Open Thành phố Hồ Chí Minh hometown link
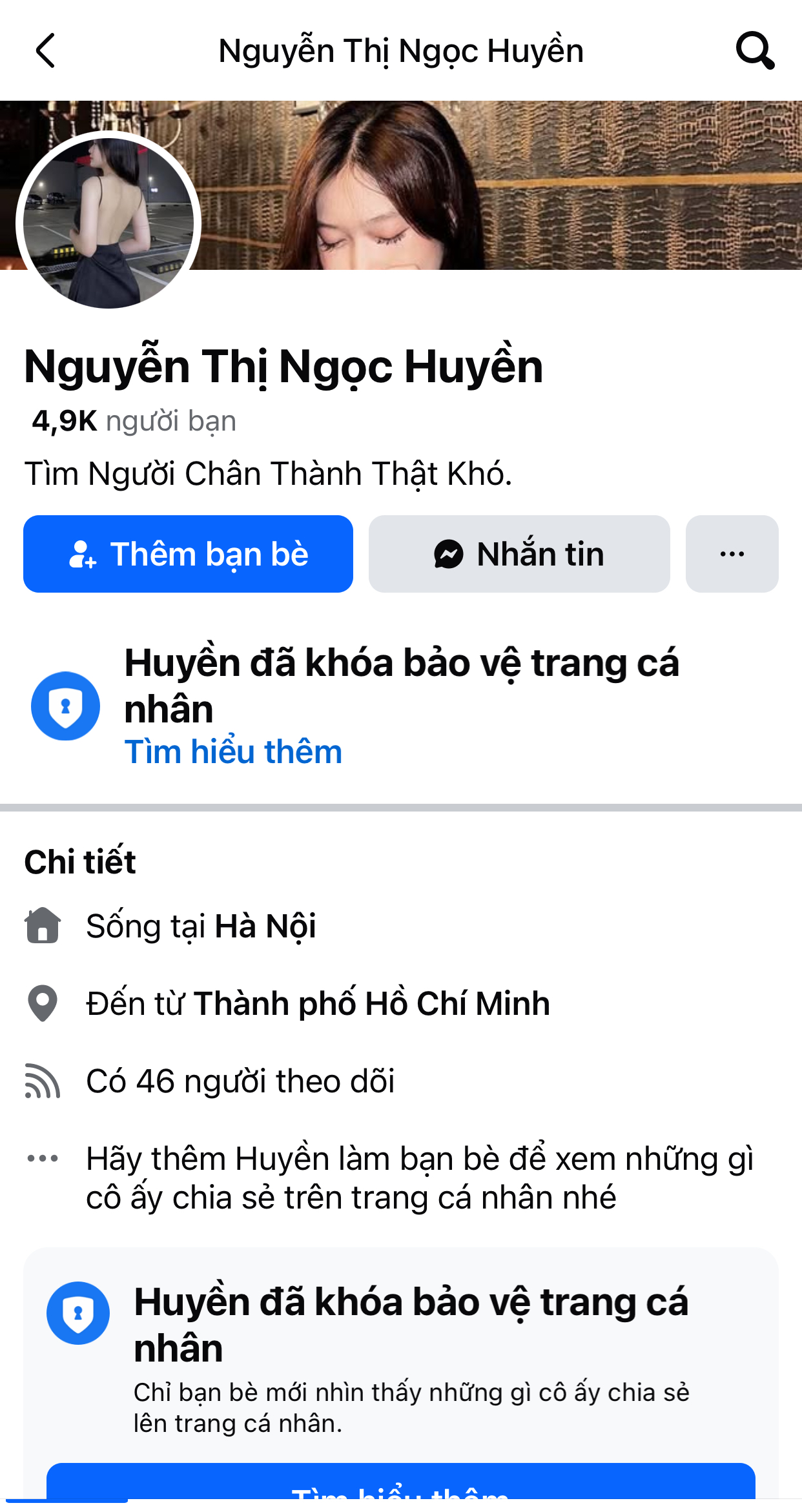 point(371,1003)
